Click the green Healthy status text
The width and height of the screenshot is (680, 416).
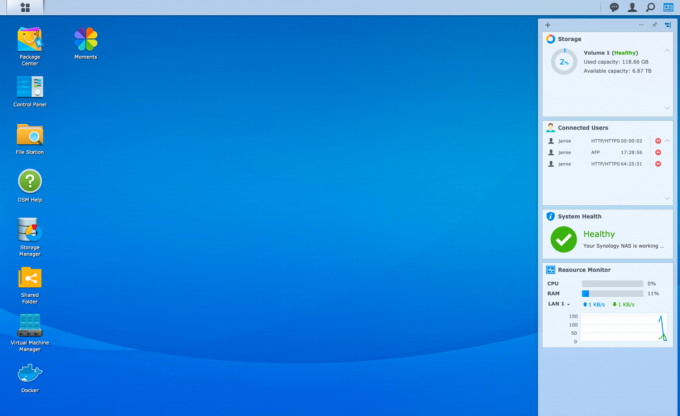599,234
